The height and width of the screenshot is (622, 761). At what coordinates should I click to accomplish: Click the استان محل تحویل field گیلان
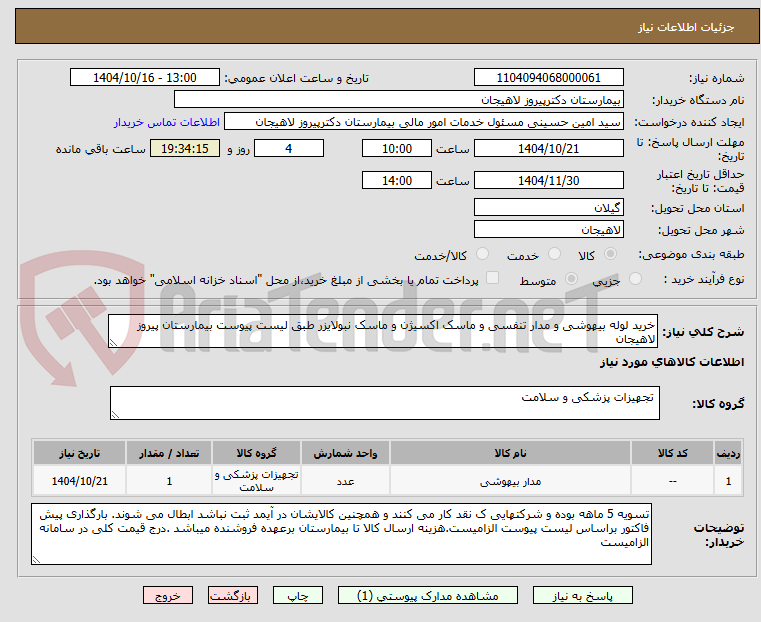point(548,208)
